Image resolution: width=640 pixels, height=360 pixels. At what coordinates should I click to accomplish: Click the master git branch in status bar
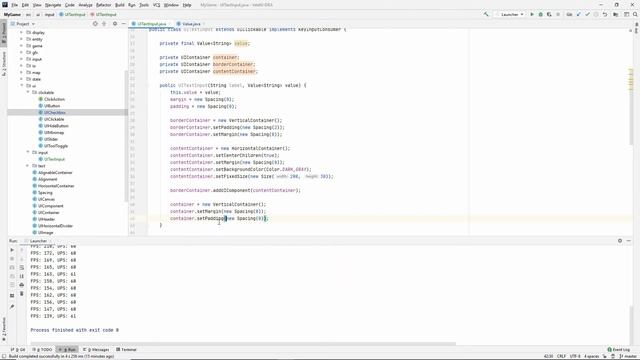(x=628, y=356)
